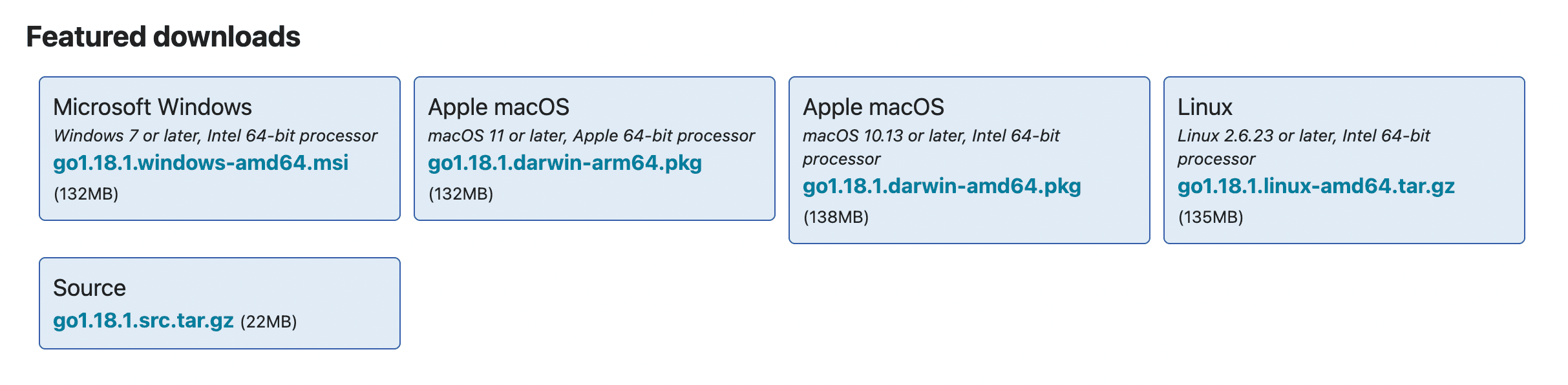The image size is (1568, 385).
Task: Click the 'macOS 10.13 or later' description text
Action: (x=931, y=136)
